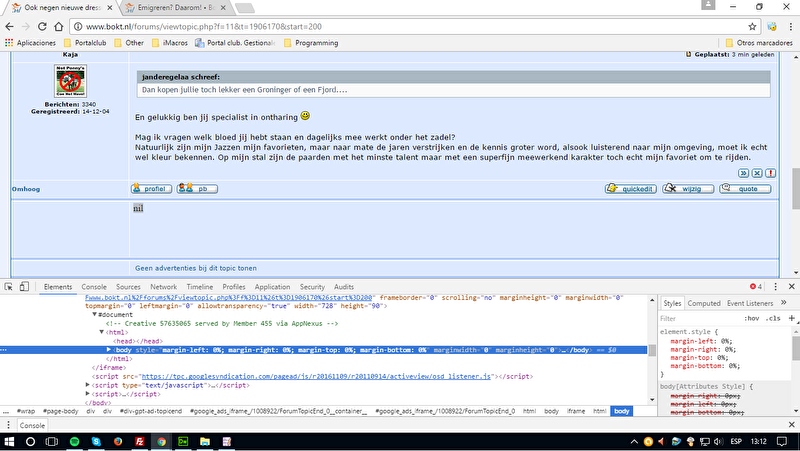Click the double-arrow post icon above quote
Screen dimensions: 800x451
pos(744,173)
